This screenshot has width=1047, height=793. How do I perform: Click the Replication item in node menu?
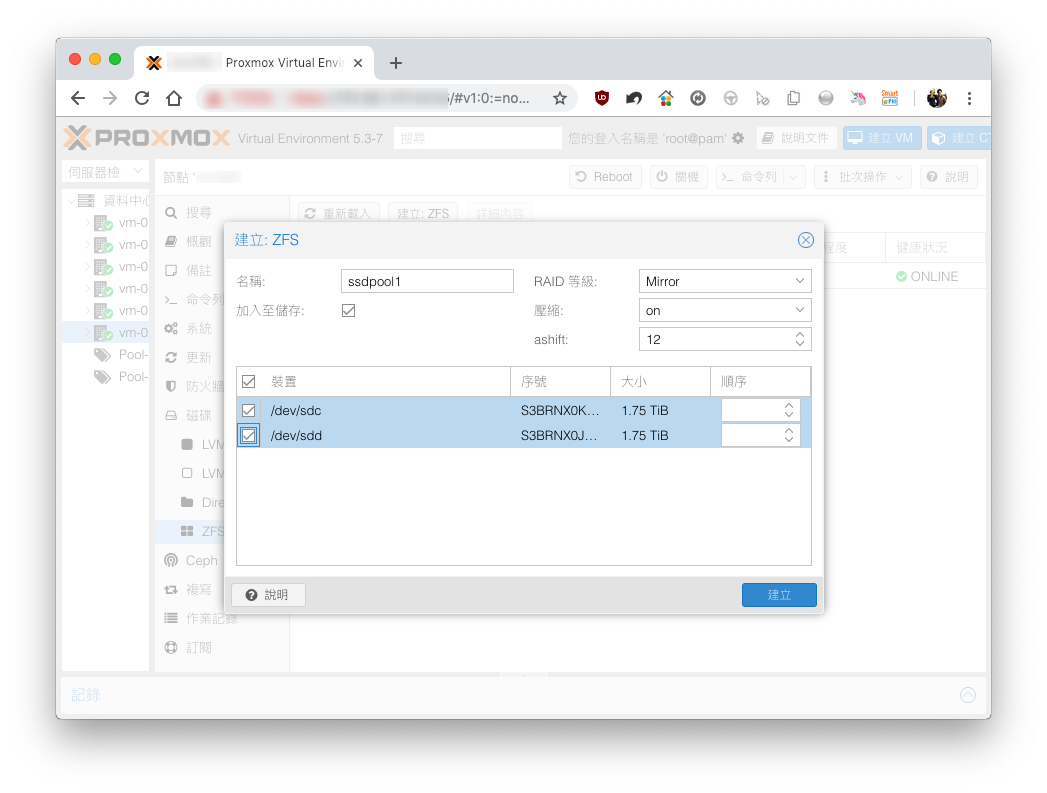198,589
